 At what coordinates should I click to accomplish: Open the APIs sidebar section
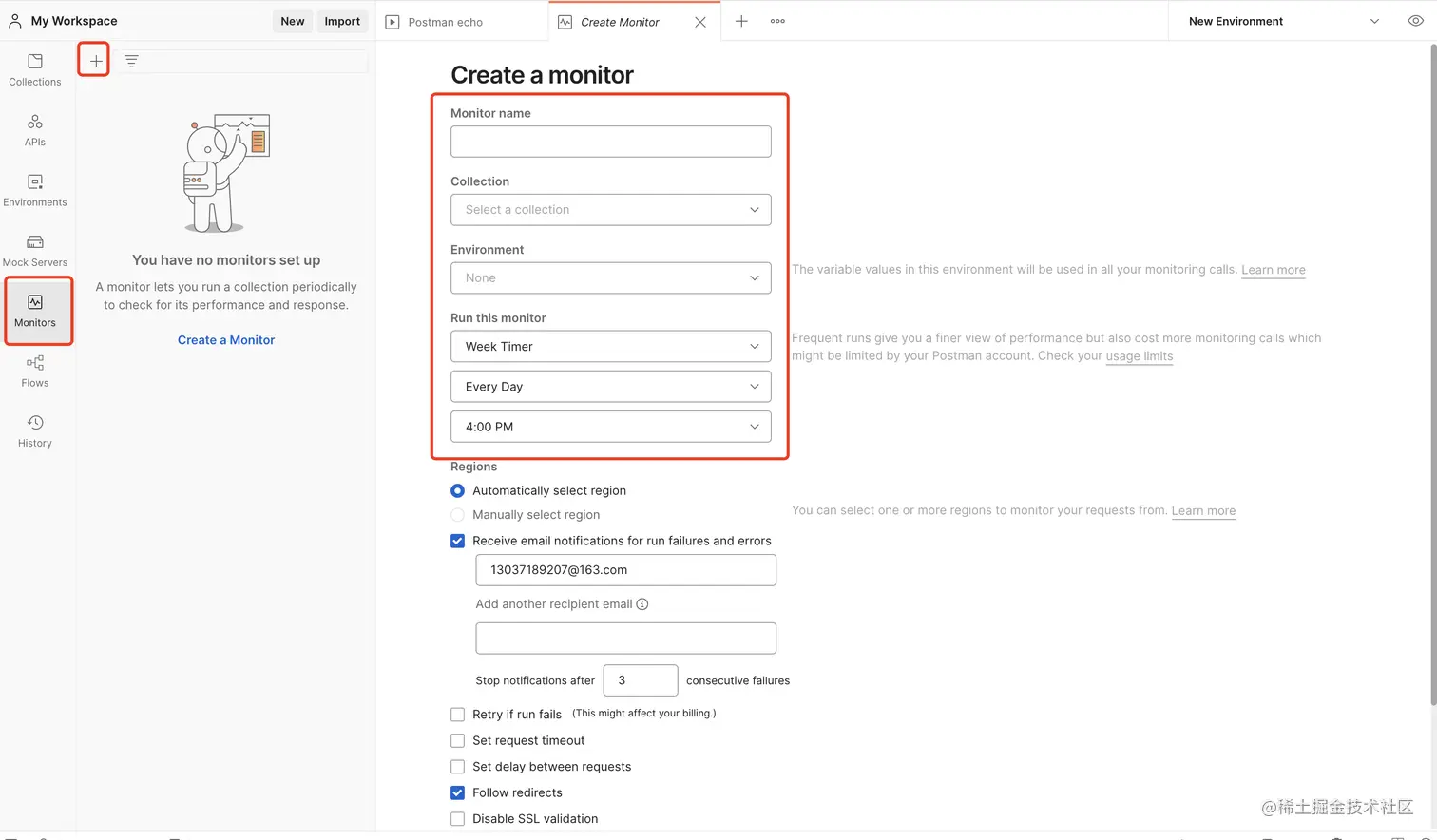point(35,130)
